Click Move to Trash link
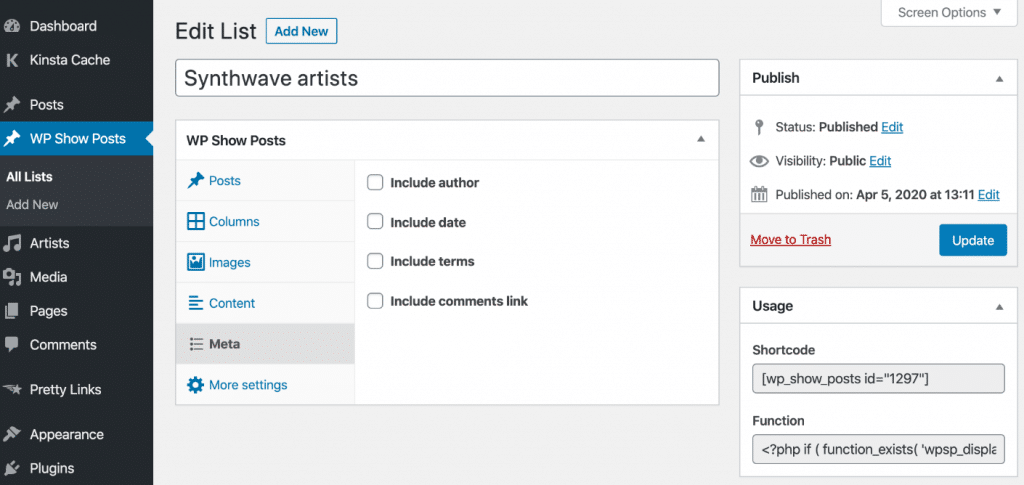Screen dimensions: 1024x485 coord(790,240)
